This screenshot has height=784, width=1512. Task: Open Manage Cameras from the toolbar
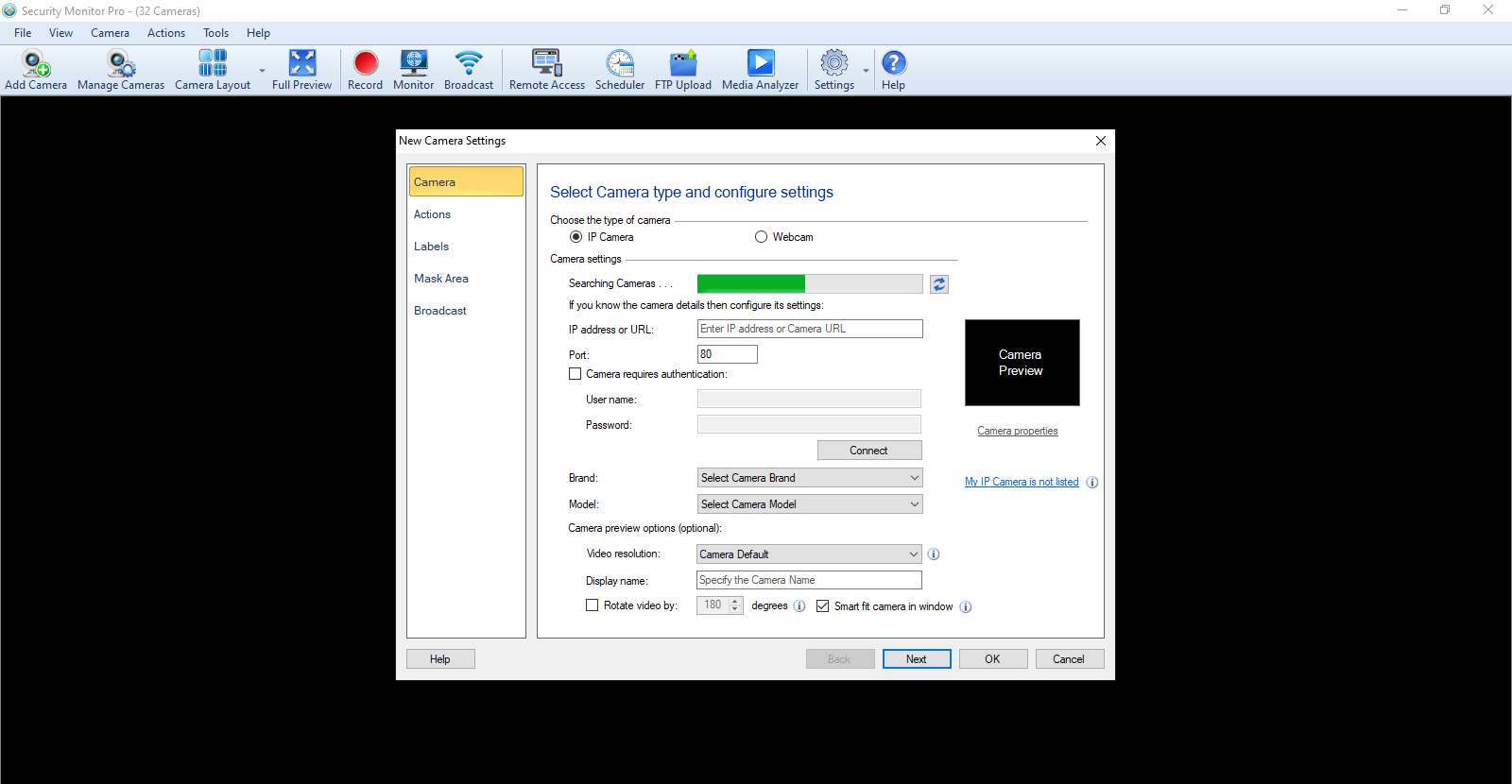coord(121,70)
